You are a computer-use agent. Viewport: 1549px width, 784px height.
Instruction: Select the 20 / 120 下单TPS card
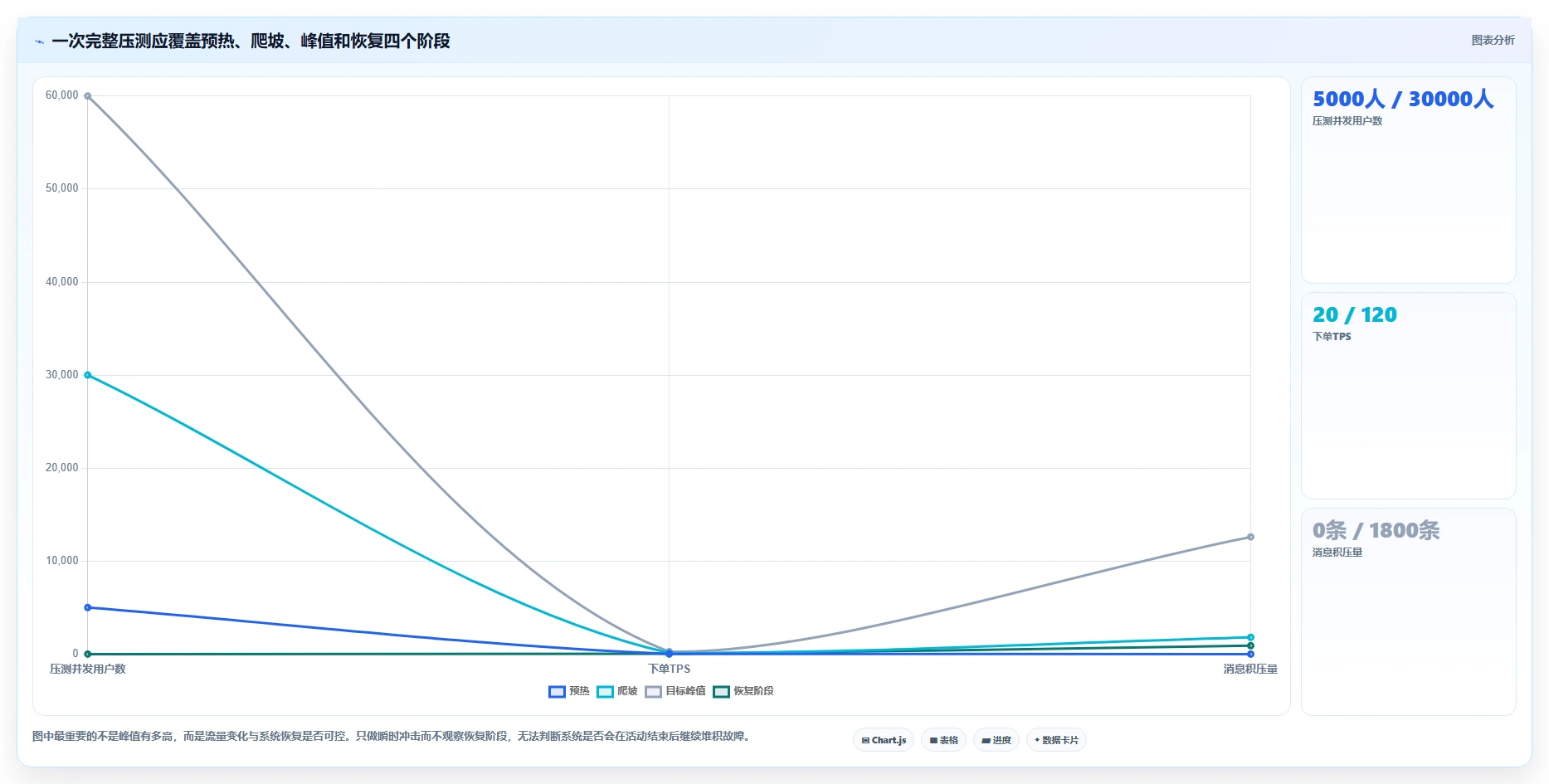coord(1408,396)
